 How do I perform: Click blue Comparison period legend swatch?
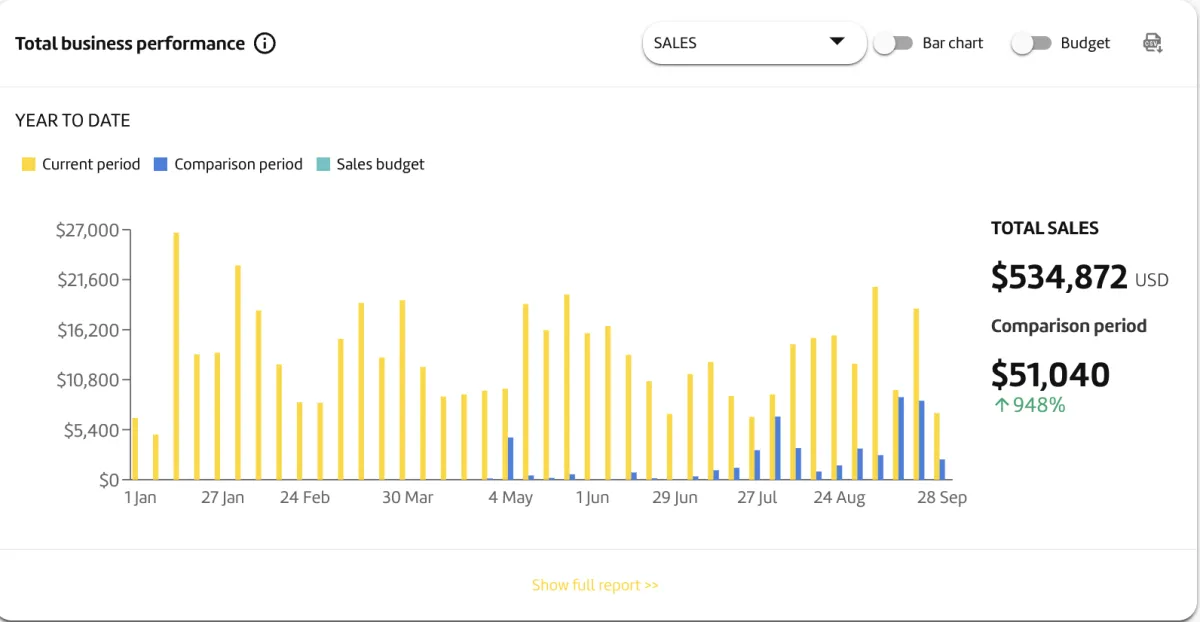tap(161, 164)
